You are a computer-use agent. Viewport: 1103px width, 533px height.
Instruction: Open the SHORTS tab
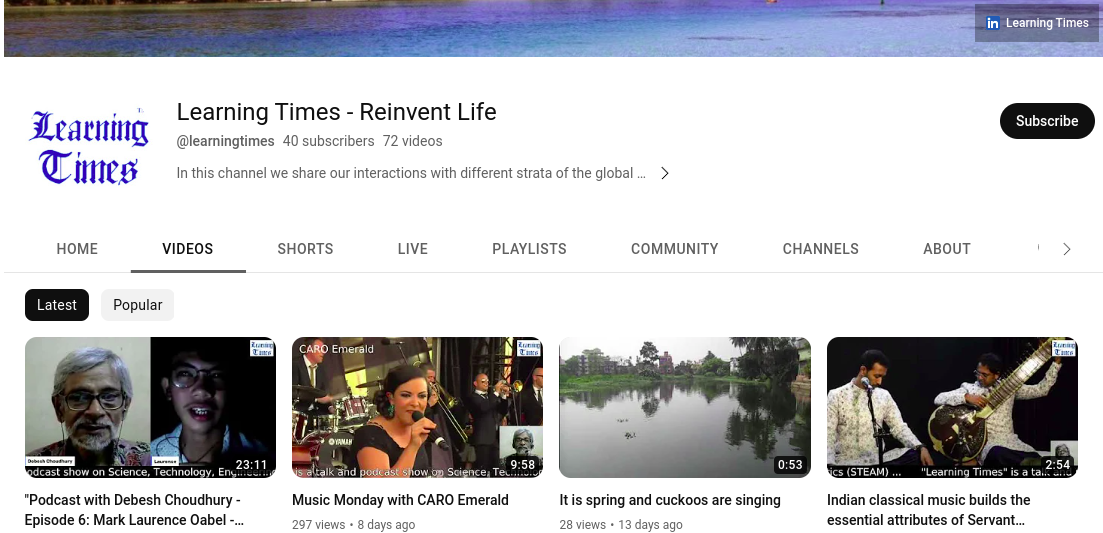tap(305, 249)
